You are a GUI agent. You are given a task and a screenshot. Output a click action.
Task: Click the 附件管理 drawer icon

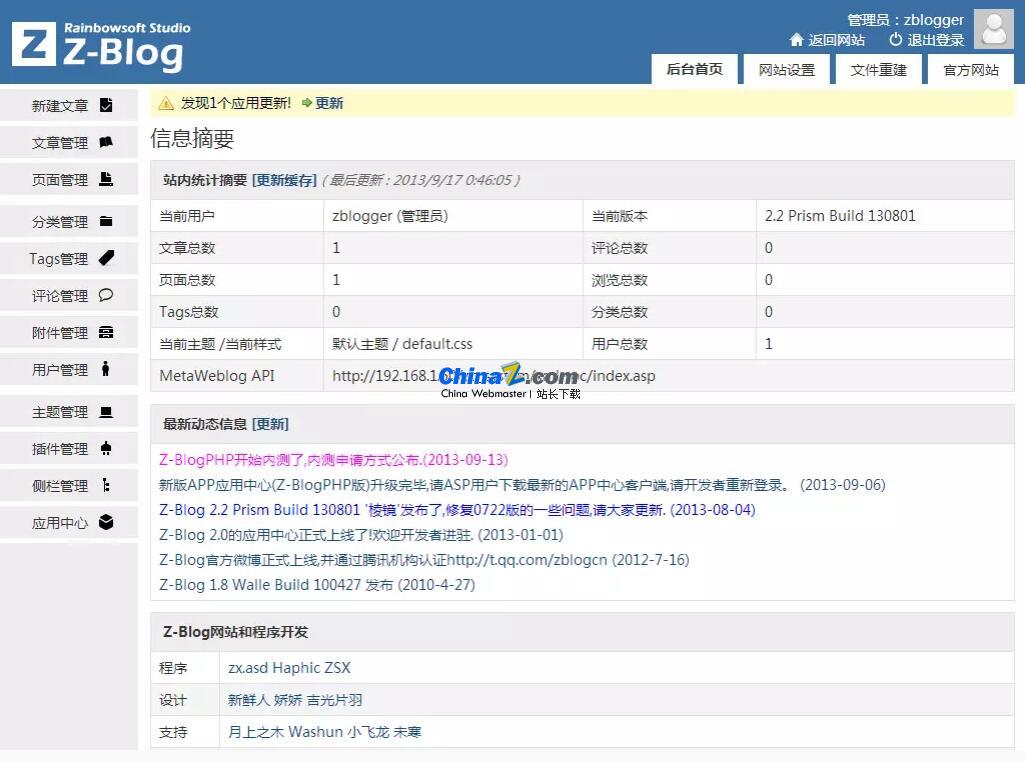pyautogui.click(x=106, y=333)
